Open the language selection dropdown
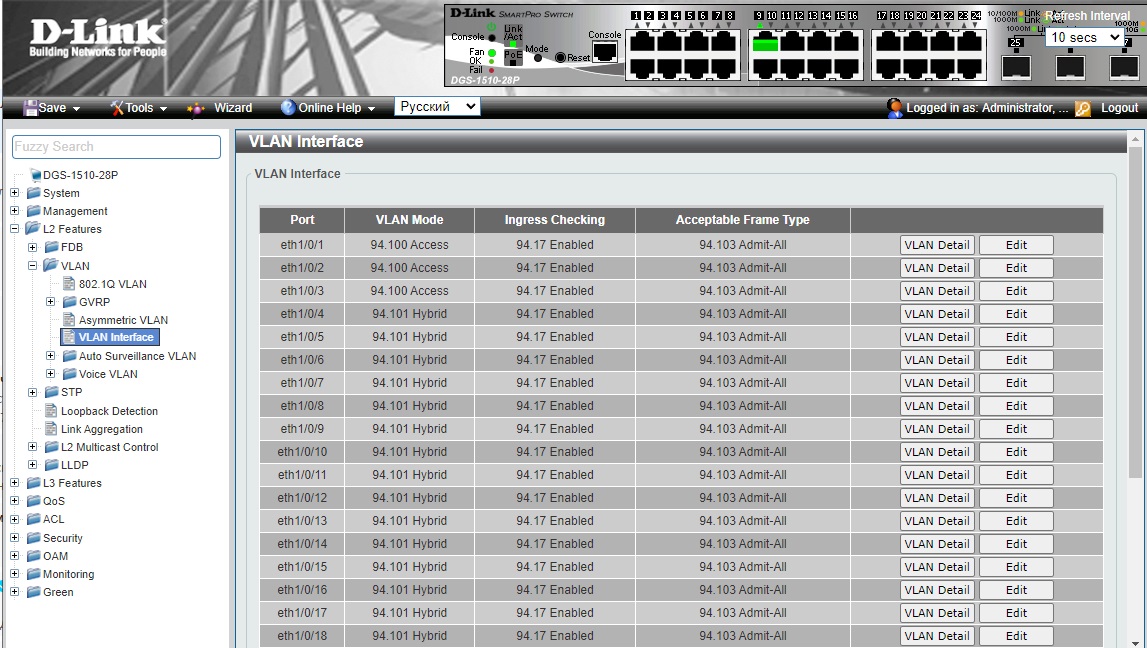This screenshot has width=1147, height=648. pos(437,107)
